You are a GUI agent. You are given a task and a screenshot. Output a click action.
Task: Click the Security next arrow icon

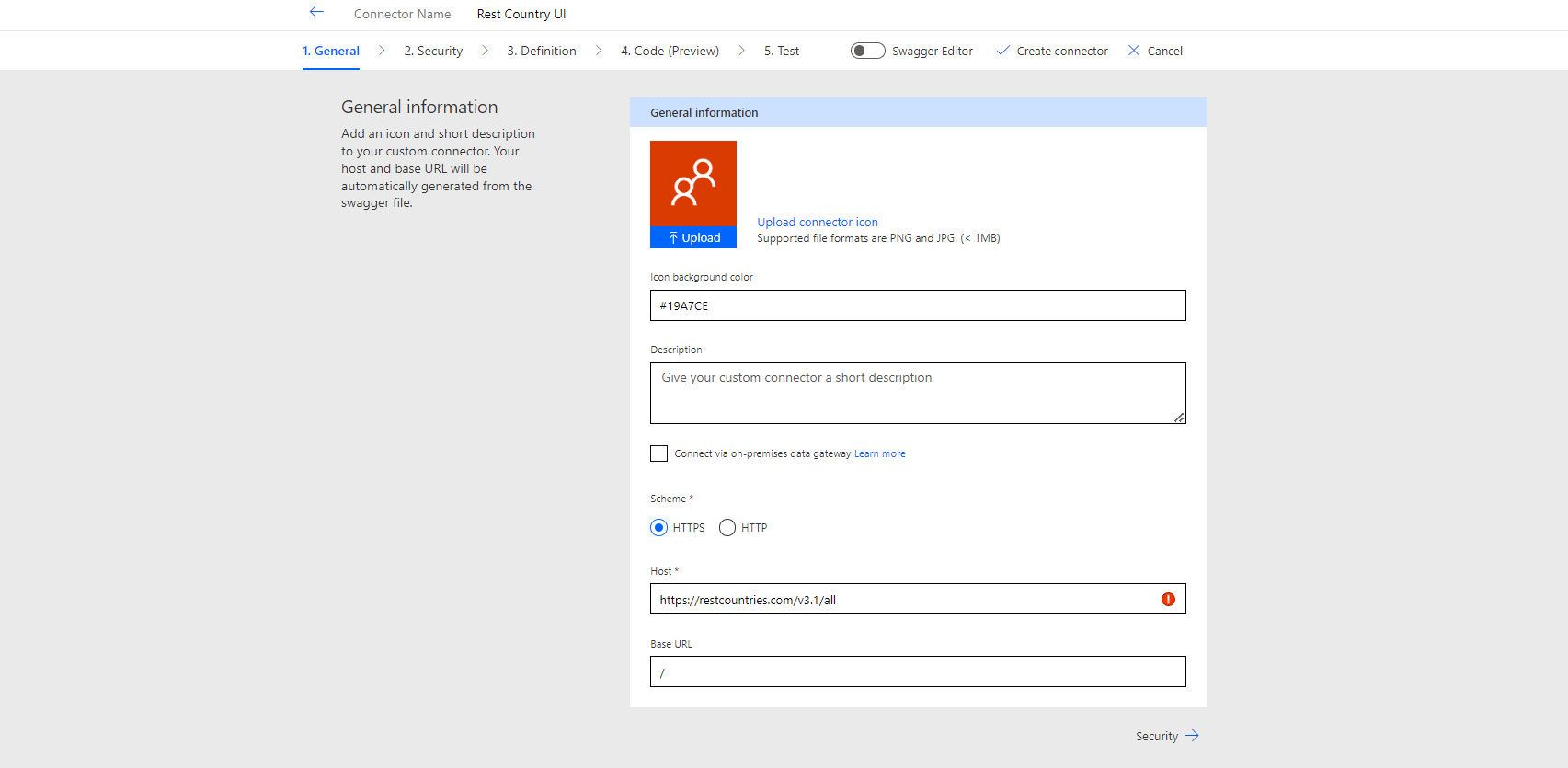pos(1192,736)
